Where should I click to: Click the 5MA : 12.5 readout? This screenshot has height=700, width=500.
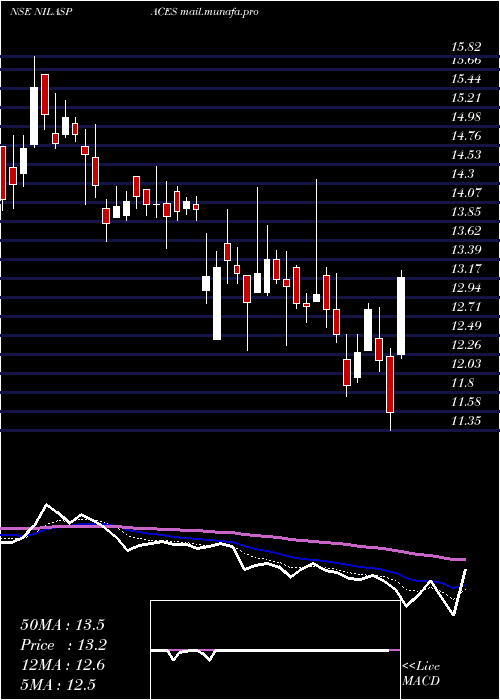point(58,684)
